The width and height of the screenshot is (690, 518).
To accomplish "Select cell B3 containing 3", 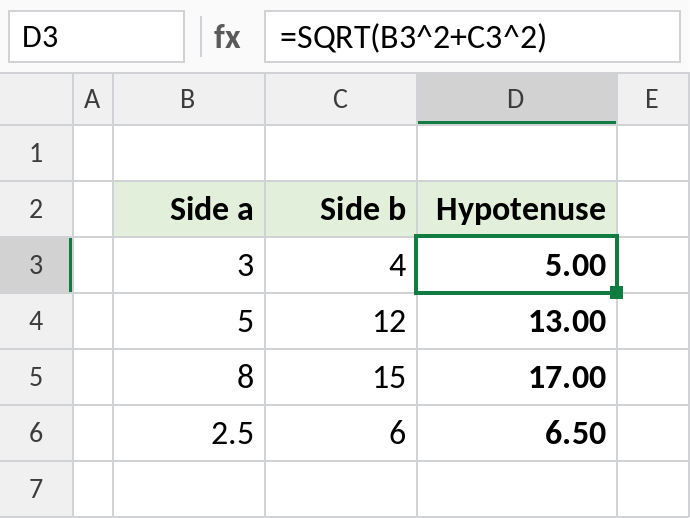I will point(189,265).
